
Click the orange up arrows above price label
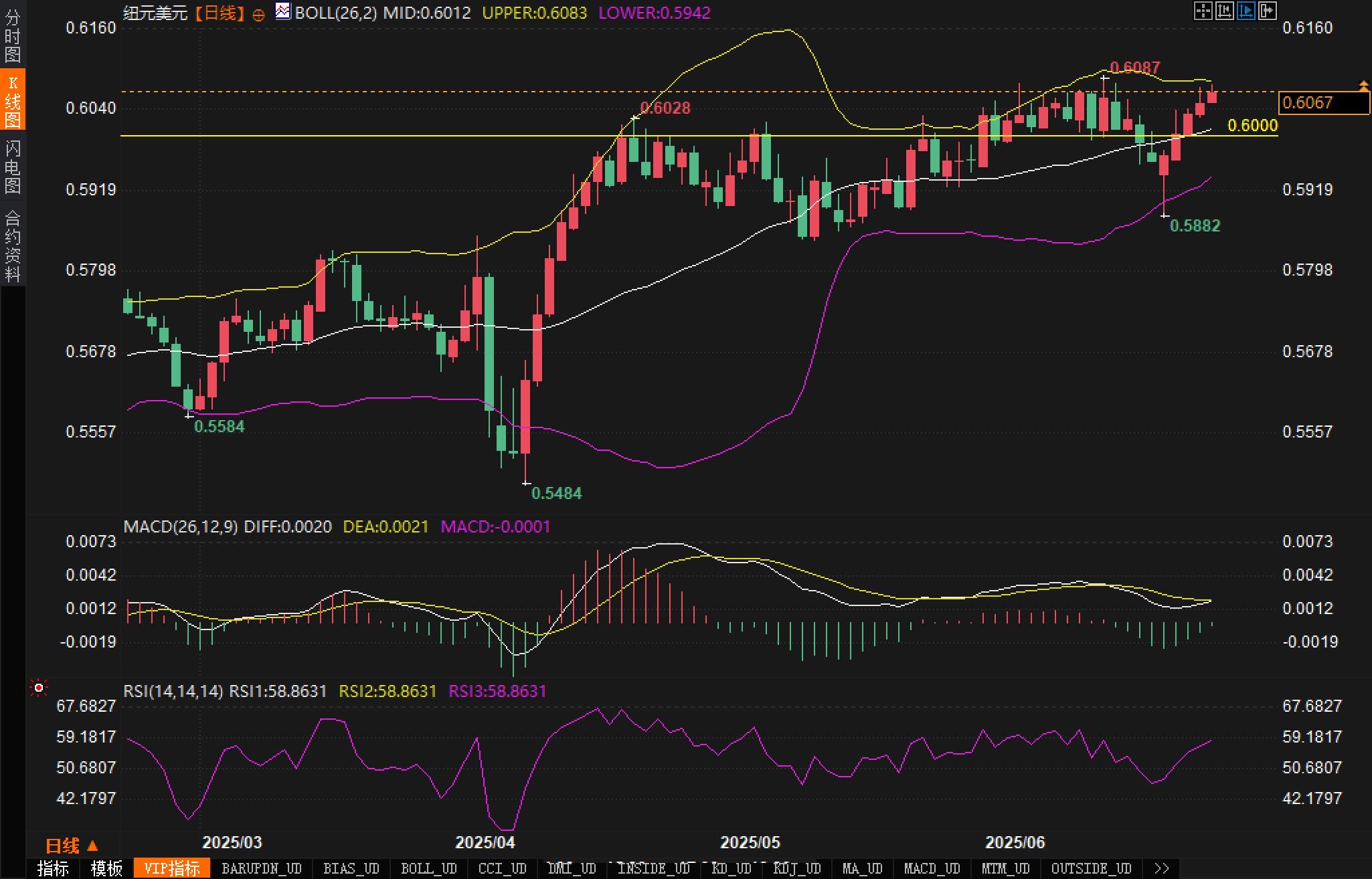click(x=1363, y=85)
